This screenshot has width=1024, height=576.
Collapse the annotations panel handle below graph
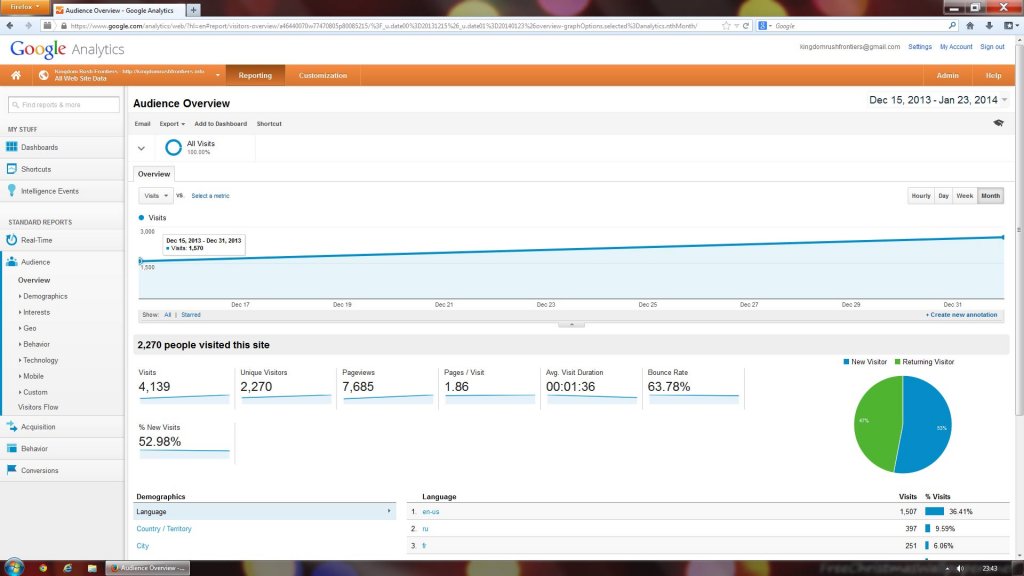point(571,324)
